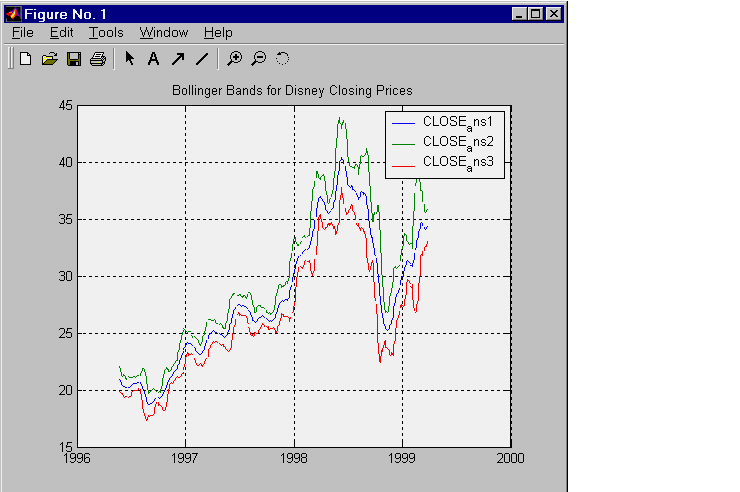The image size is (740, 492).
Task: Click the x-axis label 2000
Action: [x=511, y=459]
